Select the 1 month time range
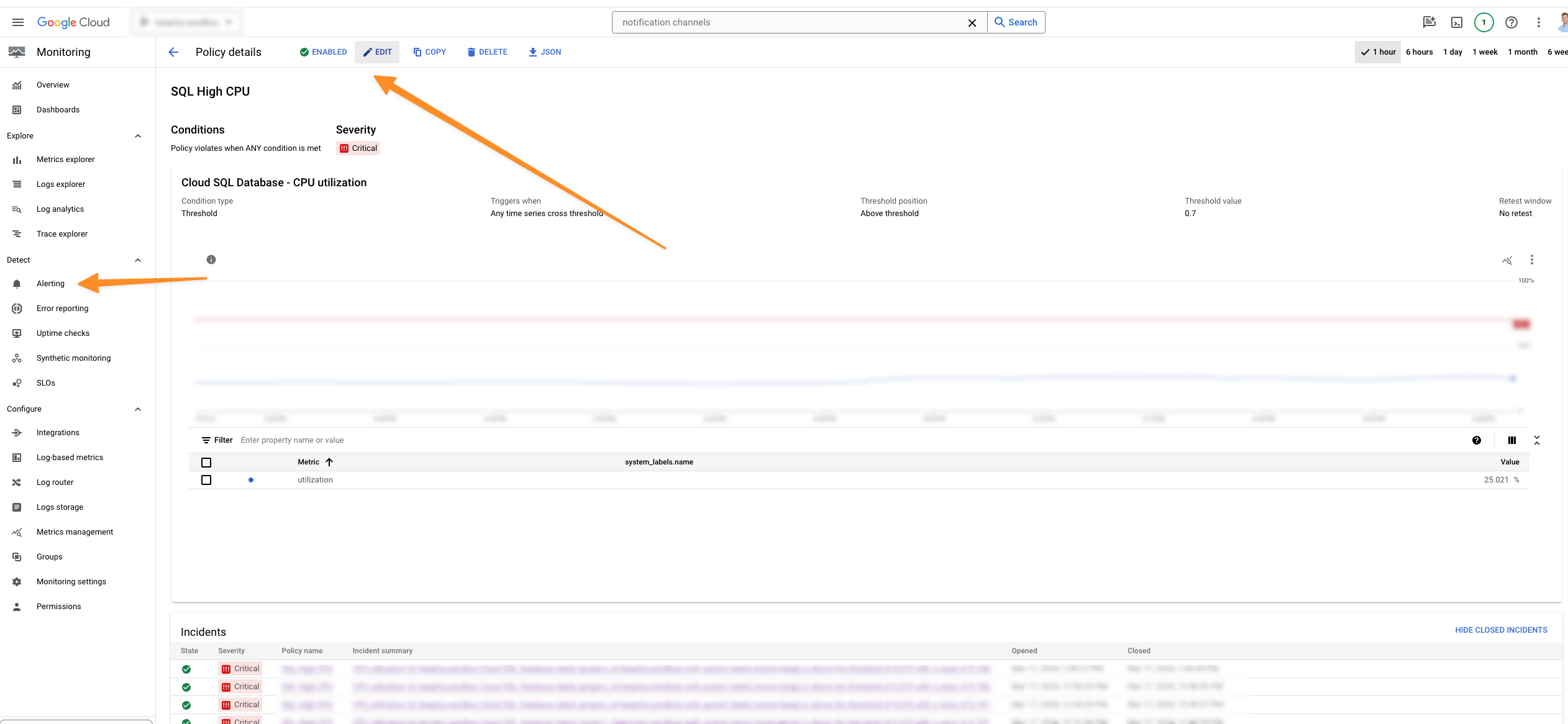 pyautogui.click(x=1523, y=52)
